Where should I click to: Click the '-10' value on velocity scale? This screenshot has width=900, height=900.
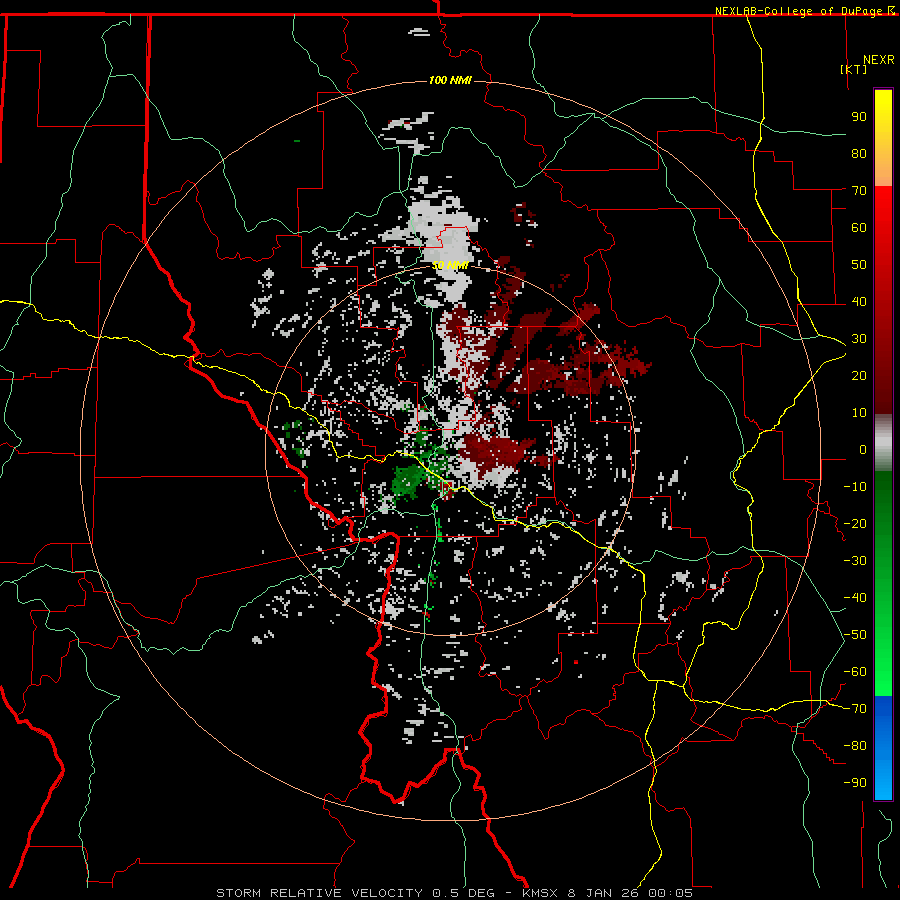855,487
